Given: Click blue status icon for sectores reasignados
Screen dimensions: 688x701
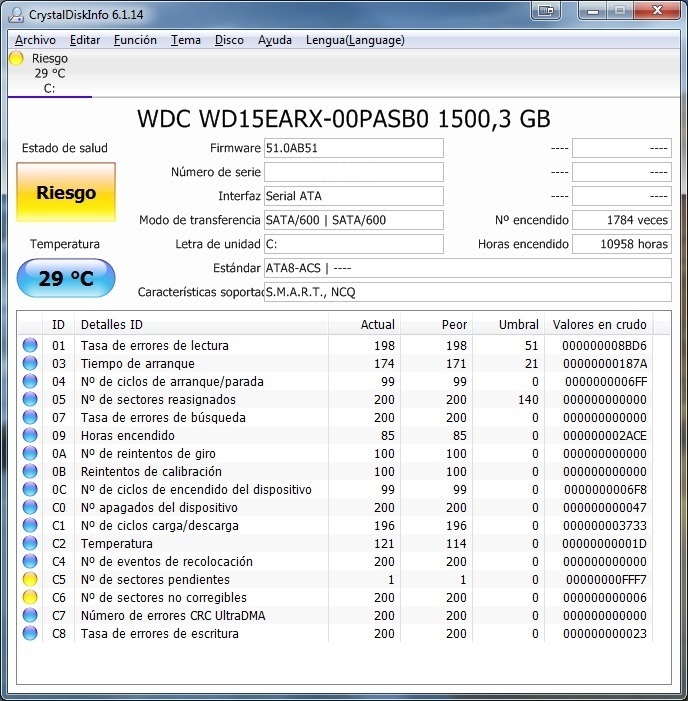Looking at the screenshot, I should [30, 399].
